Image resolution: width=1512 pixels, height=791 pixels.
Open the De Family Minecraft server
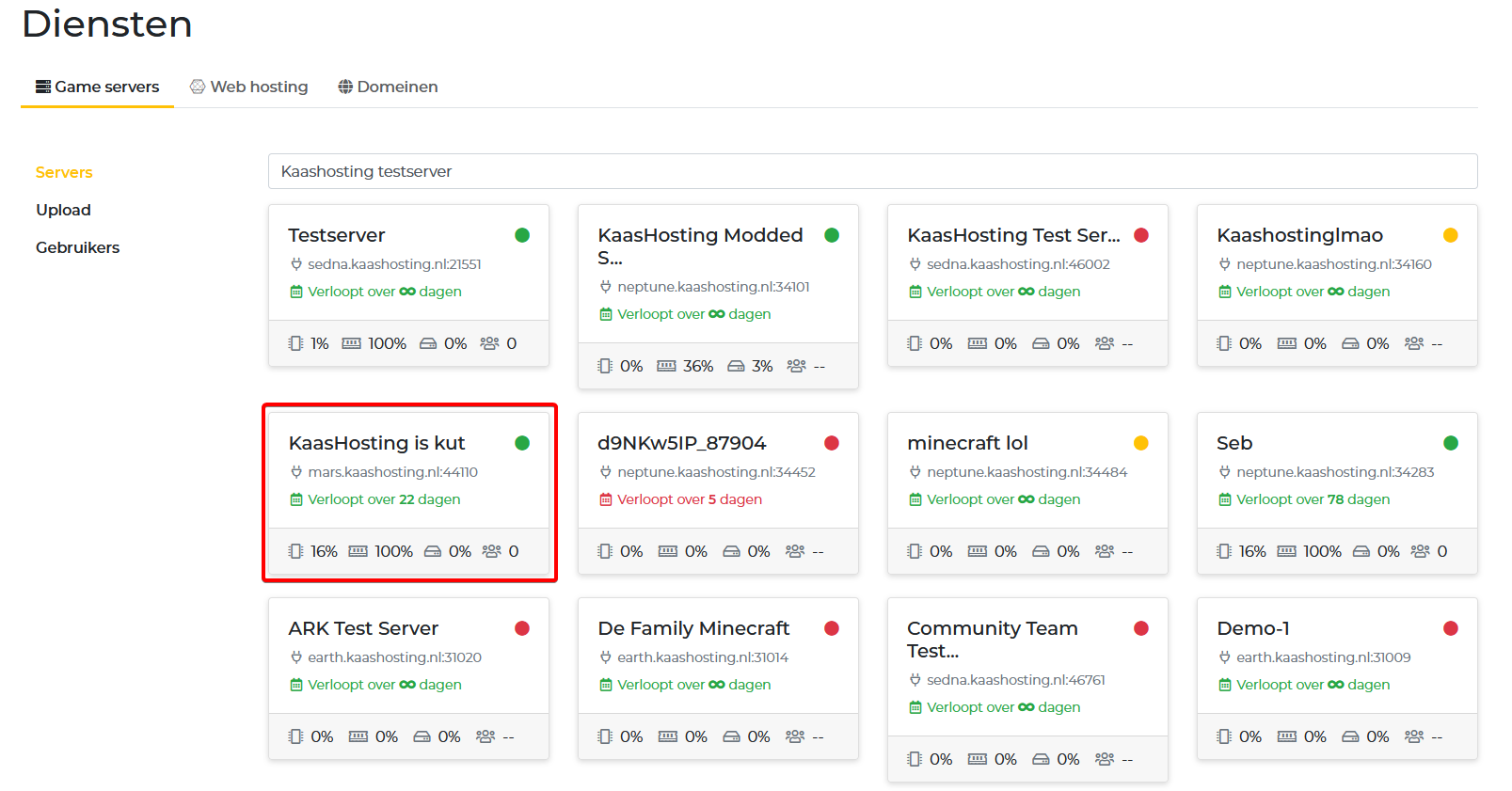(x=693, y=628)
